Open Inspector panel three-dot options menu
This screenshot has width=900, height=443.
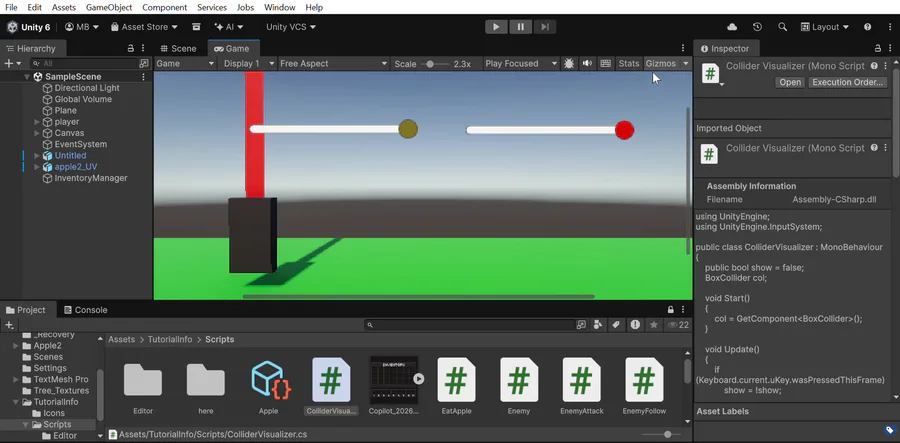(889, 48)
